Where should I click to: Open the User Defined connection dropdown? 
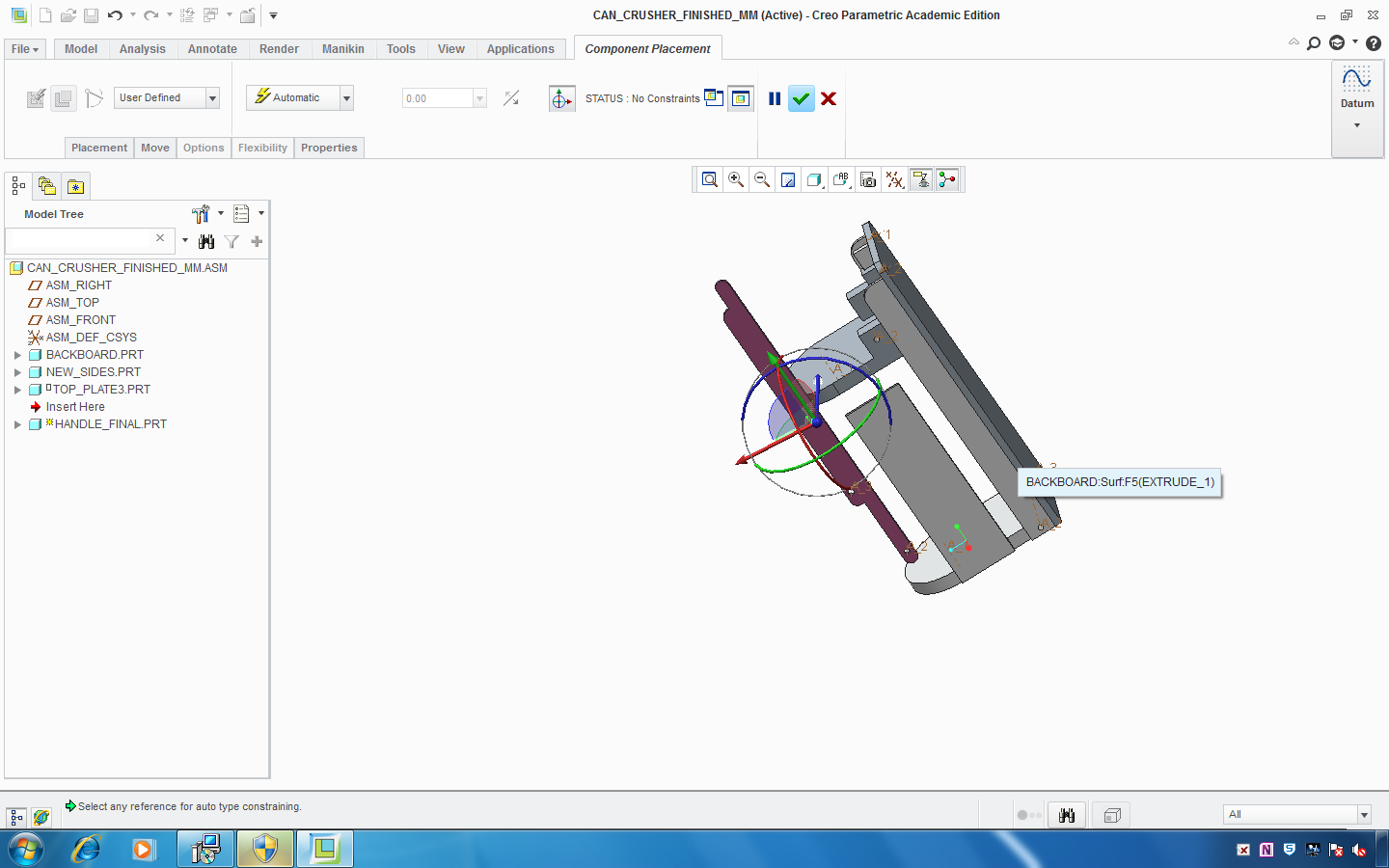pyautogui.click(x=212, y=98)
